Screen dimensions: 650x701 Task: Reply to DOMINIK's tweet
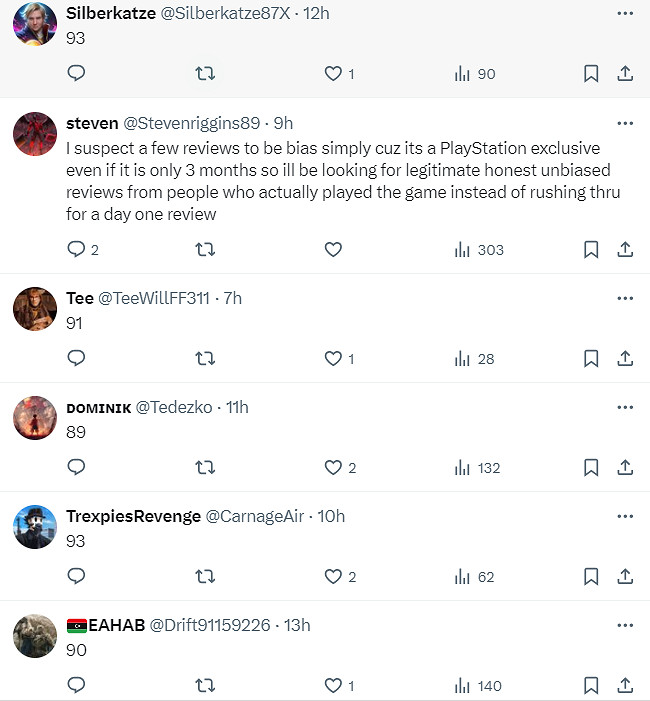click(x=77, y=467)
